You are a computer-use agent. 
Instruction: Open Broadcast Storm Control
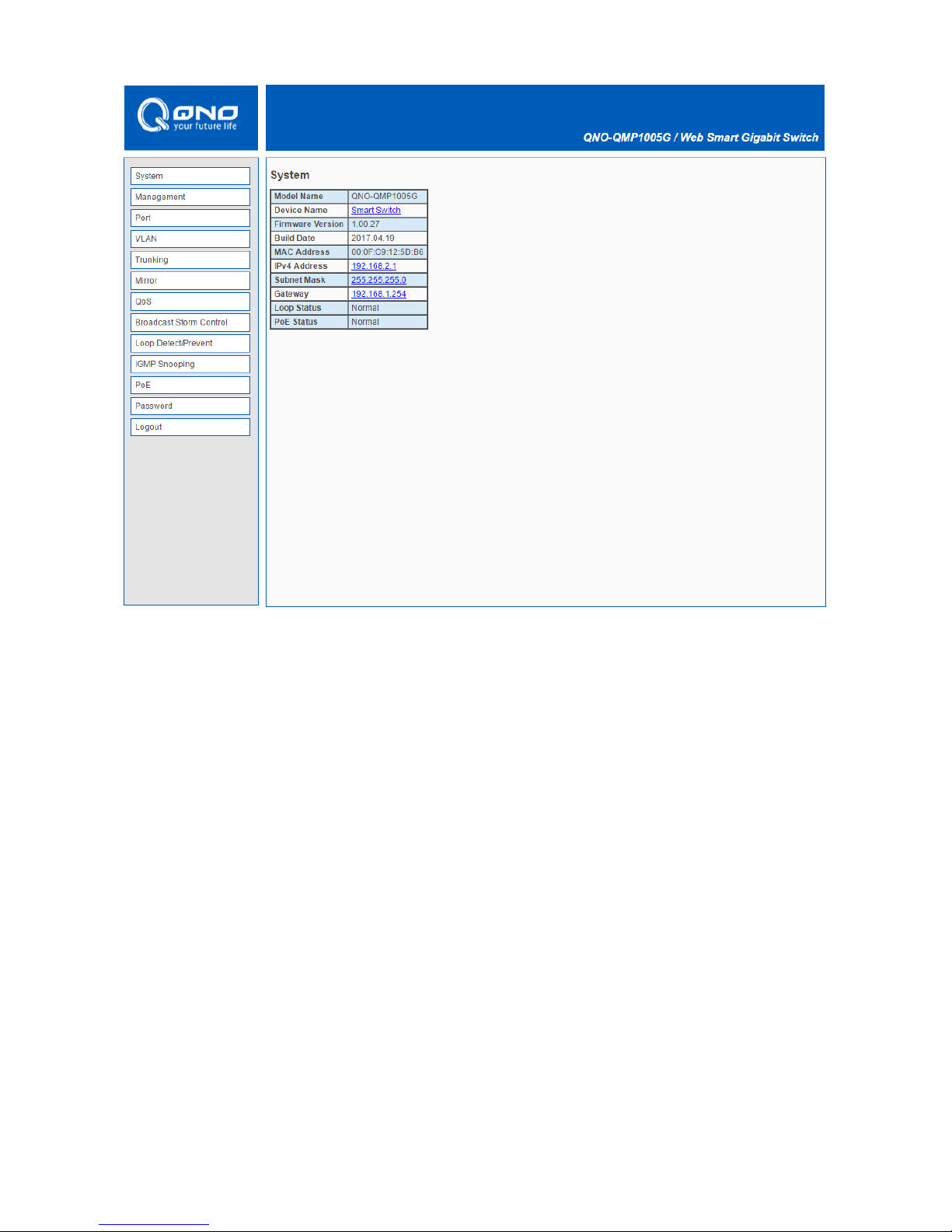point(190,323)
